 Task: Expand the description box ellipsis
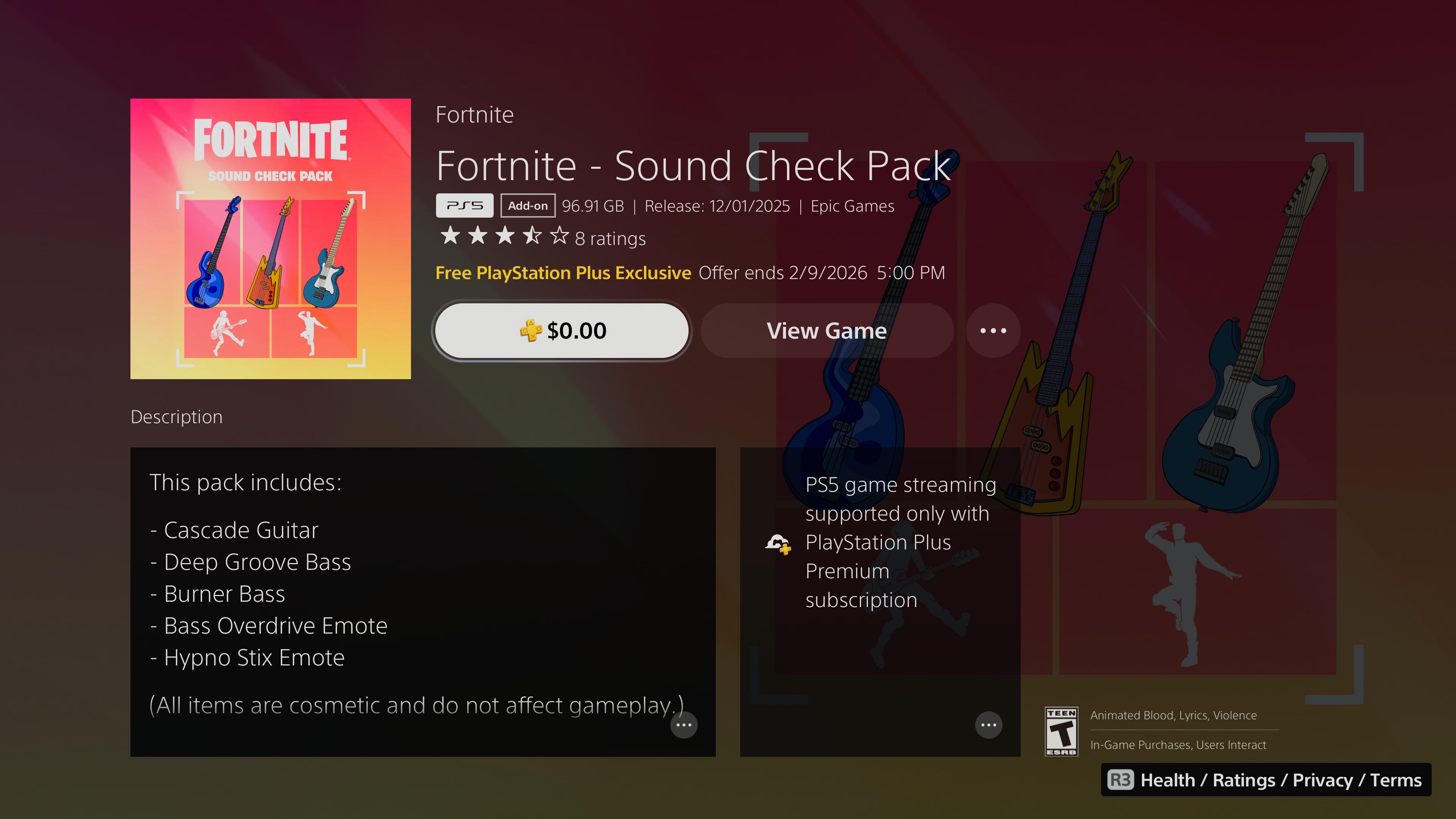(684, 725)
